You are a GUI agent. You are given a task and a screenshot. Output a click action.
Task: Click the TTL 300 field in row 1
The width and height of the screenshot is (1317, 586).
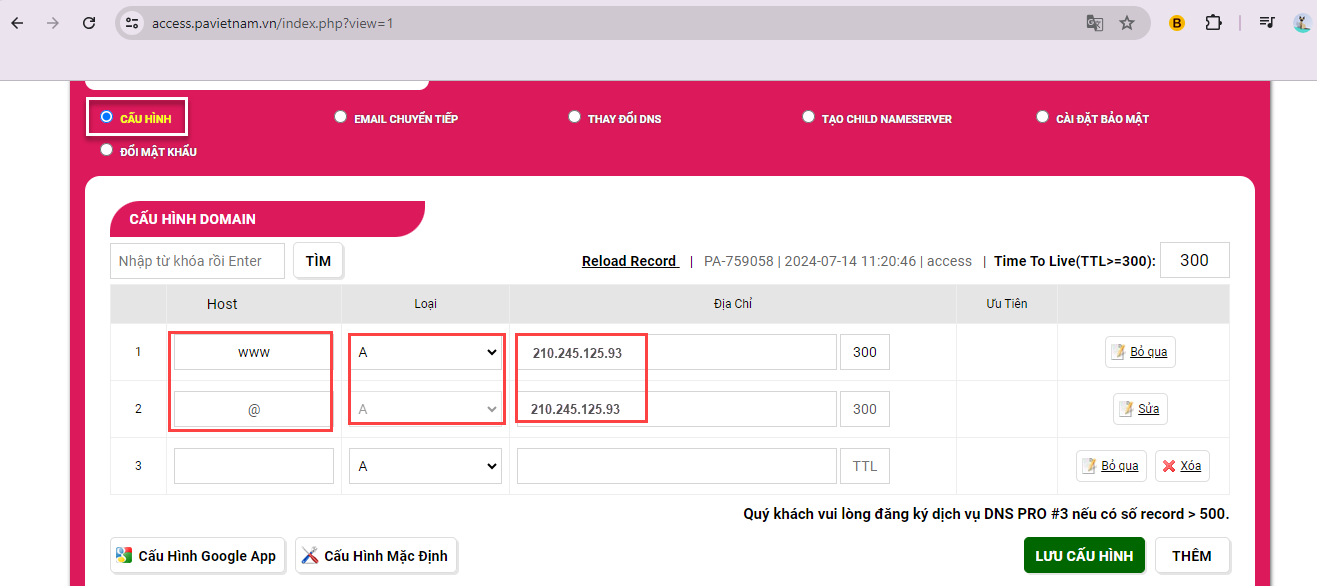click(865, 352)
